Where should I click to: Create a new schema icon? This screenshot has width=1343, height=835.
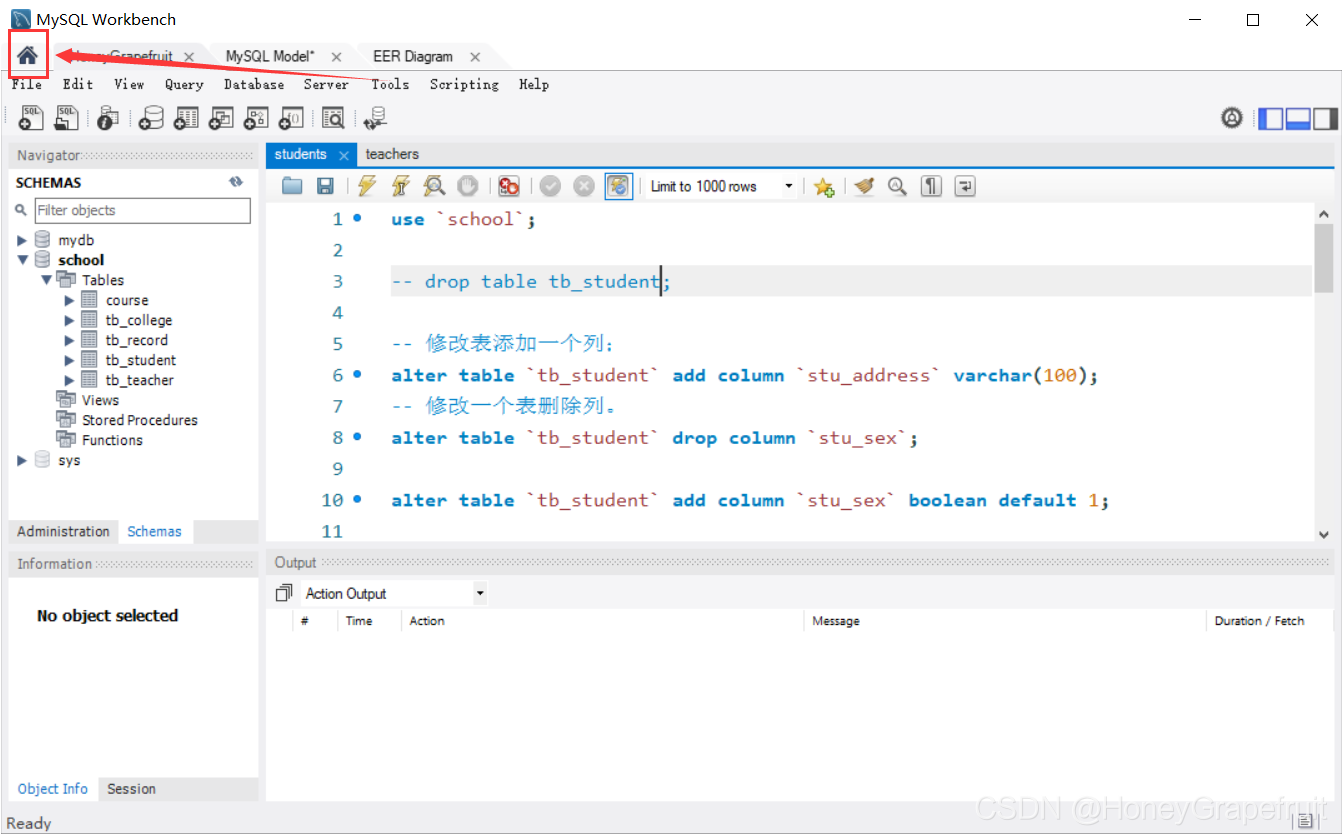tap(151, 118)
